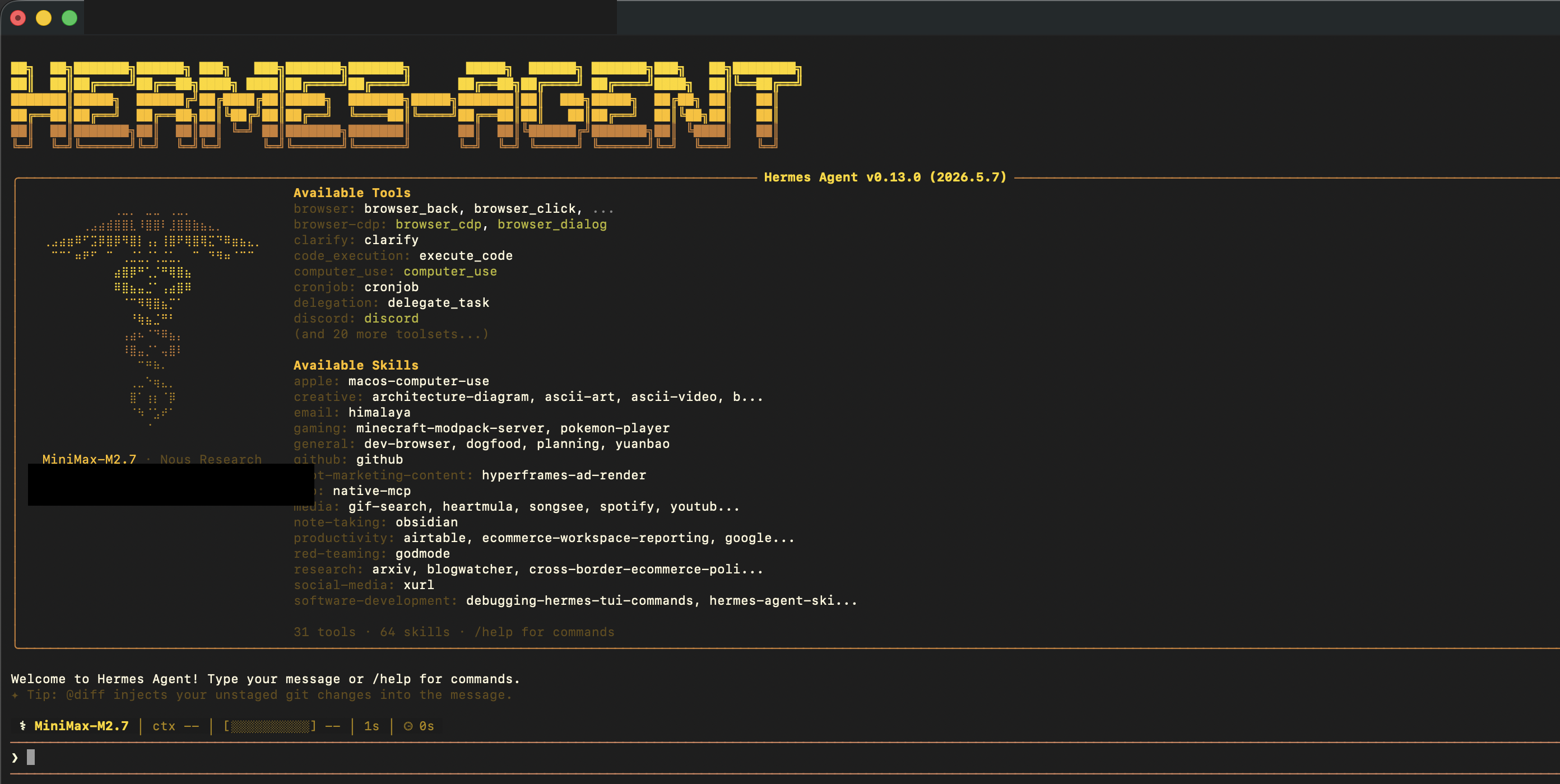Click 'debugging-hermes-tui-commands' skill

click(579, 600)
